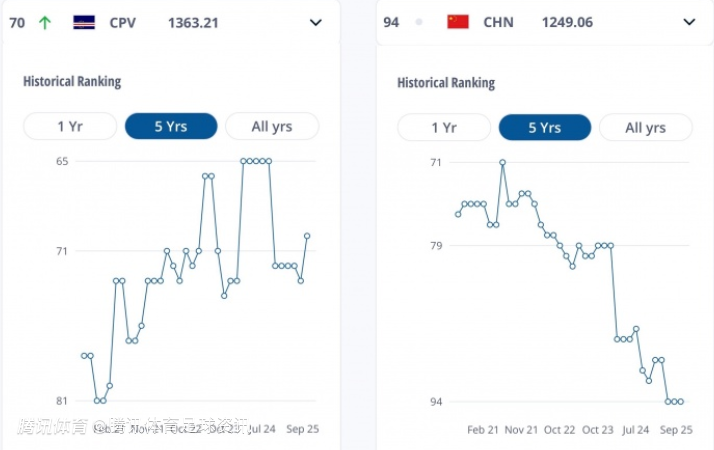Click the CHN team code label

pos(499,22)
